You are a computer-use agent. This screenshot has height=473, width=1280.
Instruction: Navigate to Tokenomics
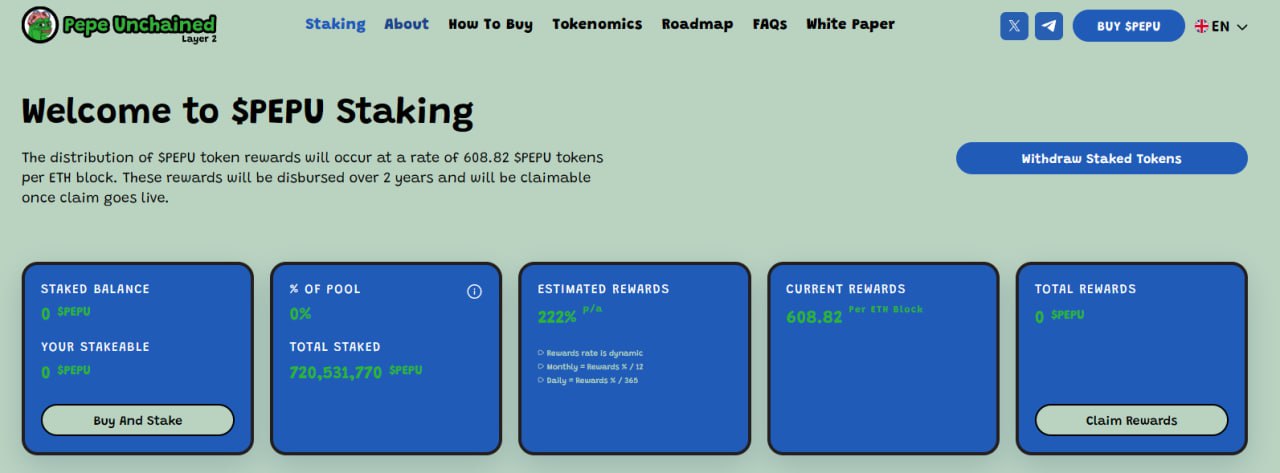click(597, 24)
